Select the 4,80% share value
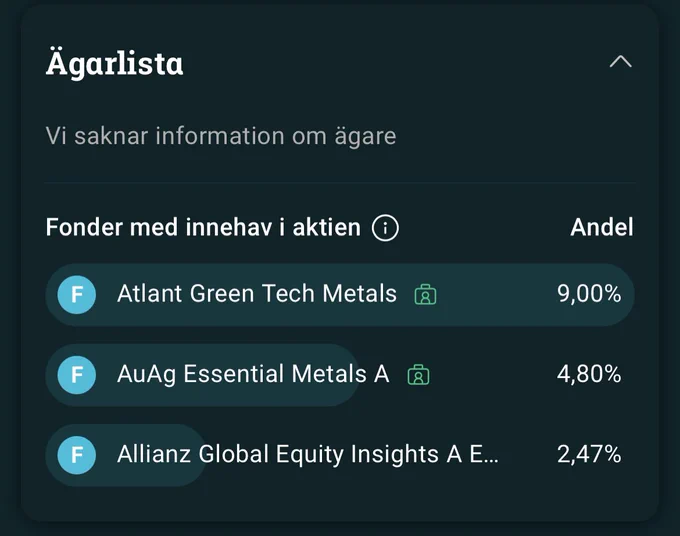 tap(589, 374)
